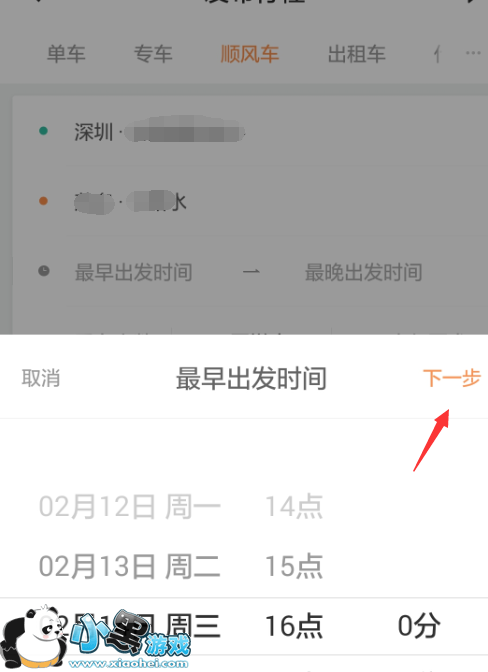Cancel with the 取消 button
Viewport: 488px width, 672px height.
pos(41,378)
